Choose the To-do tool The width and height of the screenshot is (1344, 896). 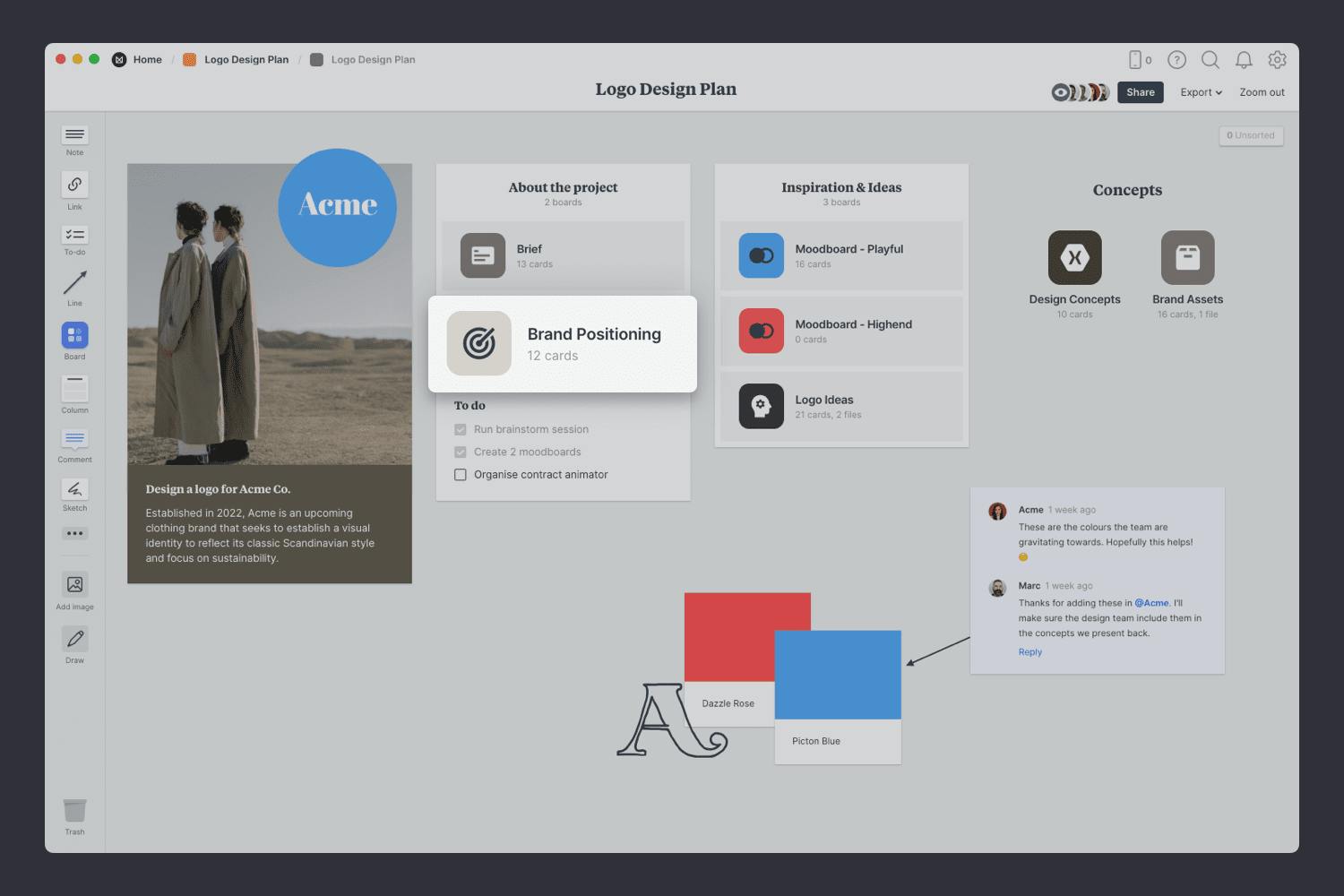tap(74, 236)
